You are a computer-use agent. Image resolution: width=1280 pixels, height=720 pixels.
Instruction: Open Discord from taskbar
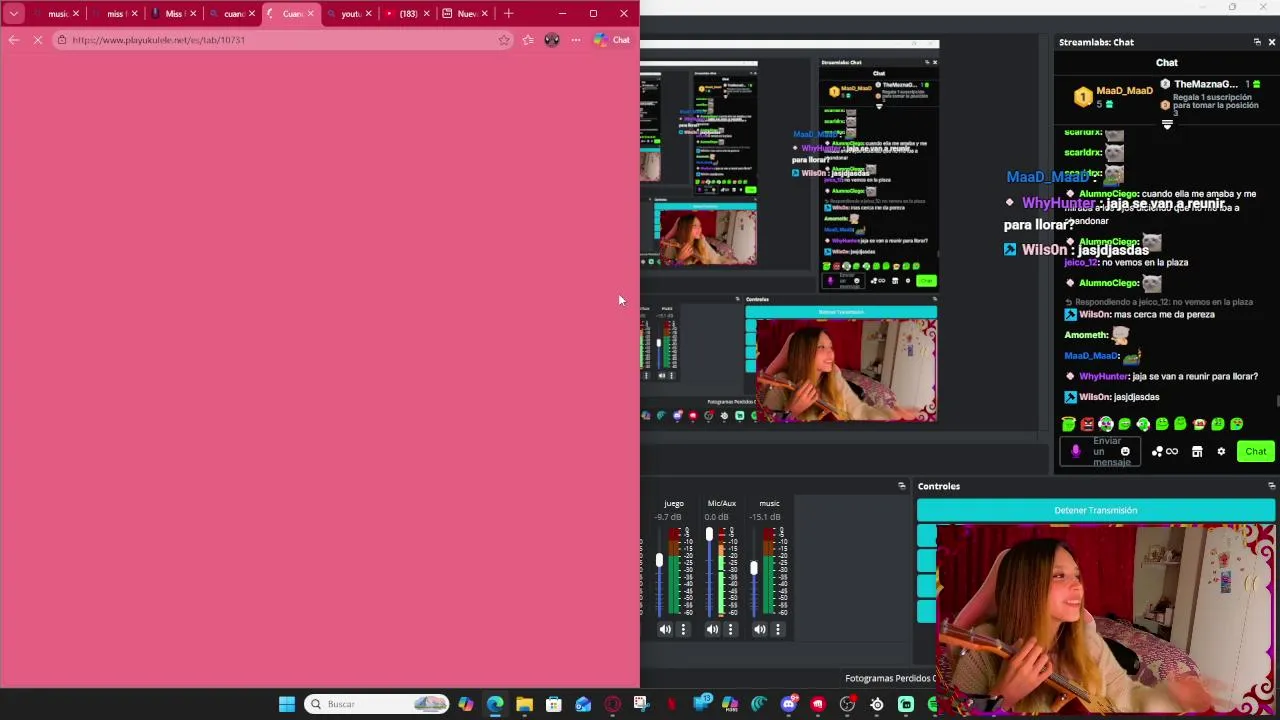(788, 704)
